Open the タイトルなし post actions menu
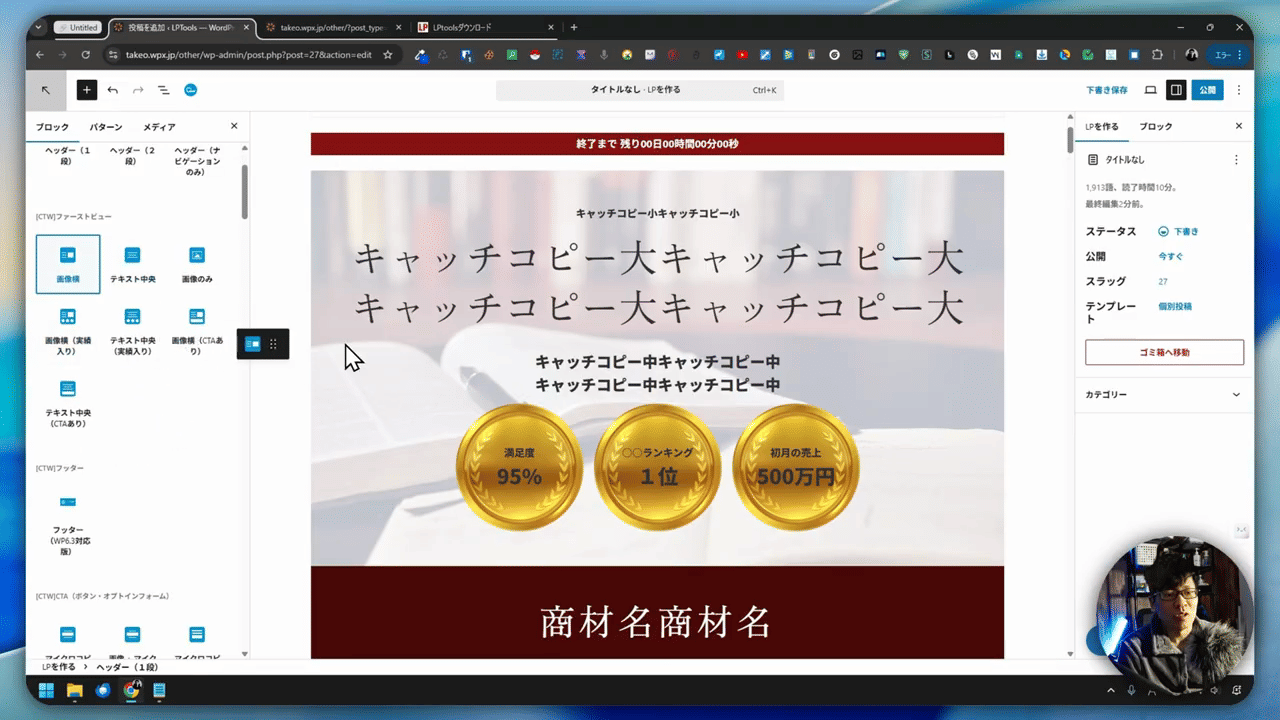Image resolution: width=1280 pixels, height=720 pixels. pos(1236,160)
